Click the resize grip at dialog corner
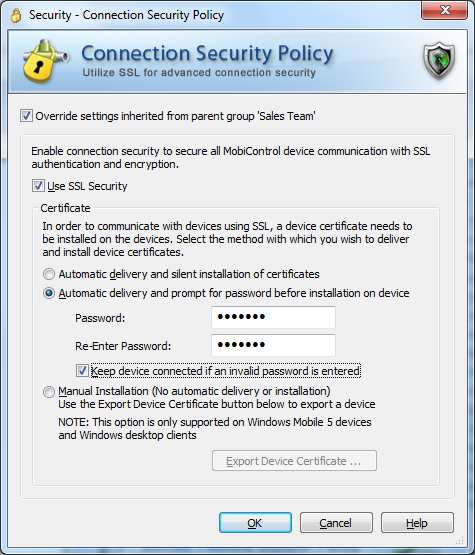The width and height of the screenshot is (475, 555). pos(460,540)
